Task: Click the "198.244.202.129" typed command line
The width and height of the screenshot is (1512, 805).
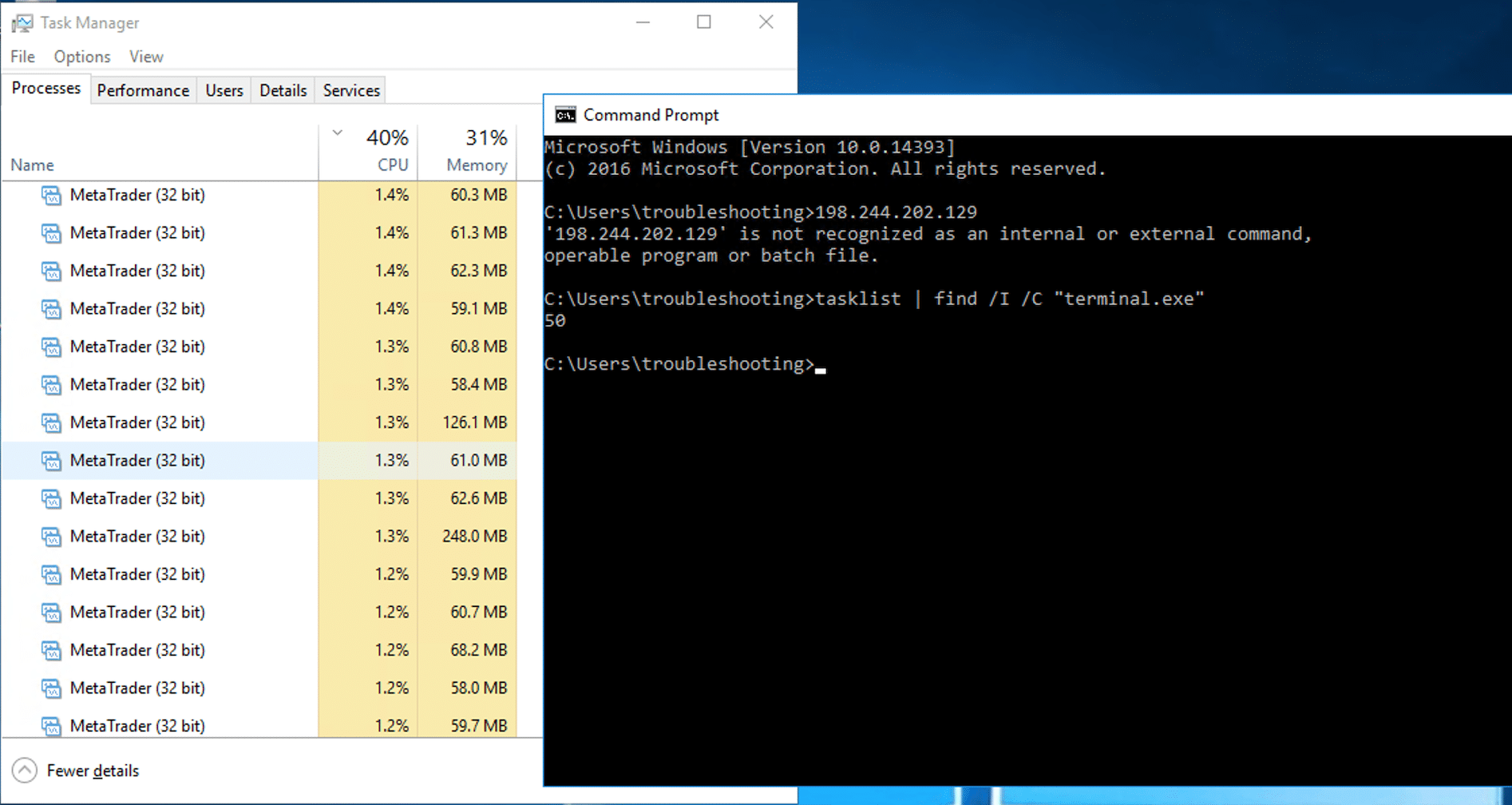Action: tap(761, 212)
